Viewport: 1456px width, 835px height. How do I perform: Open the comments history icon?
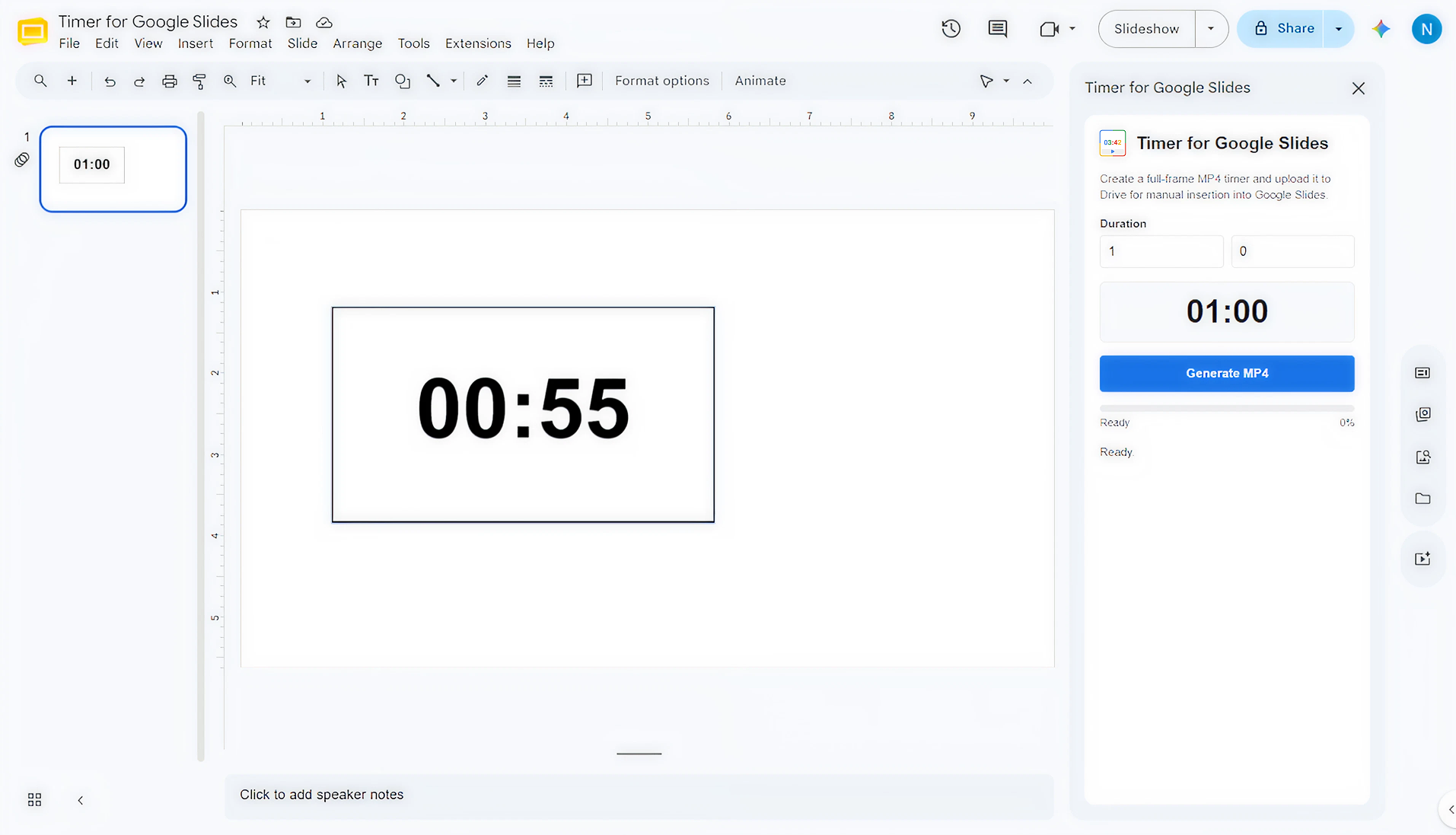click(x=997, y=29)
